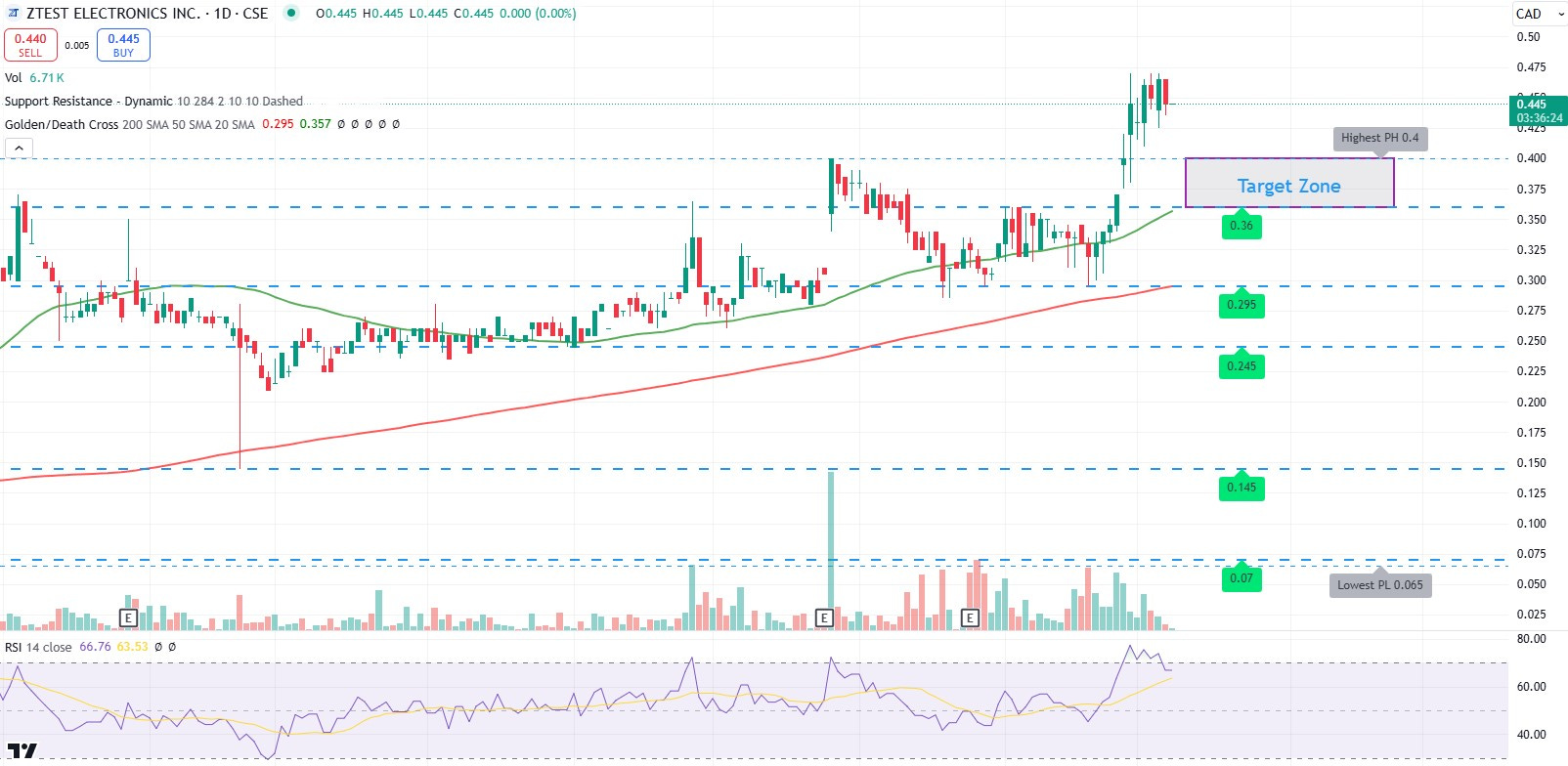Click the RSI average value 63.53
Image resolution: width=1568 pixels, height=766 pixels.
click(132, 647)
